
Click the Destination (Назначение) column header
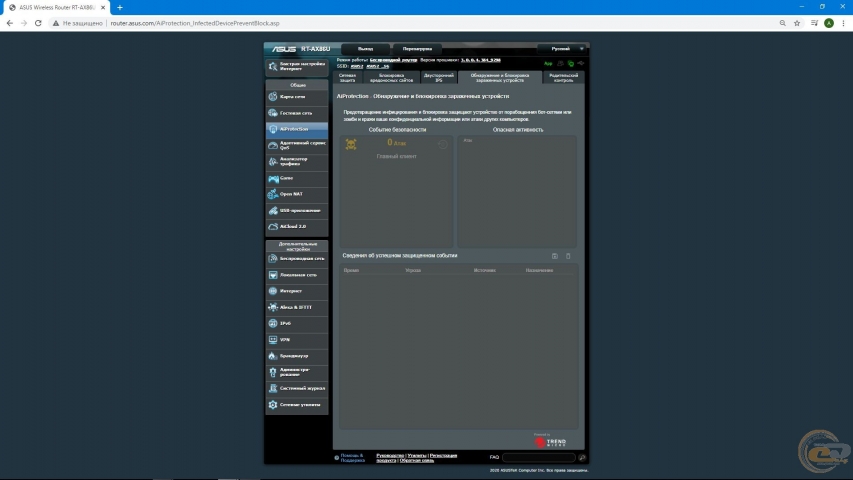click(x=539, y=270)
